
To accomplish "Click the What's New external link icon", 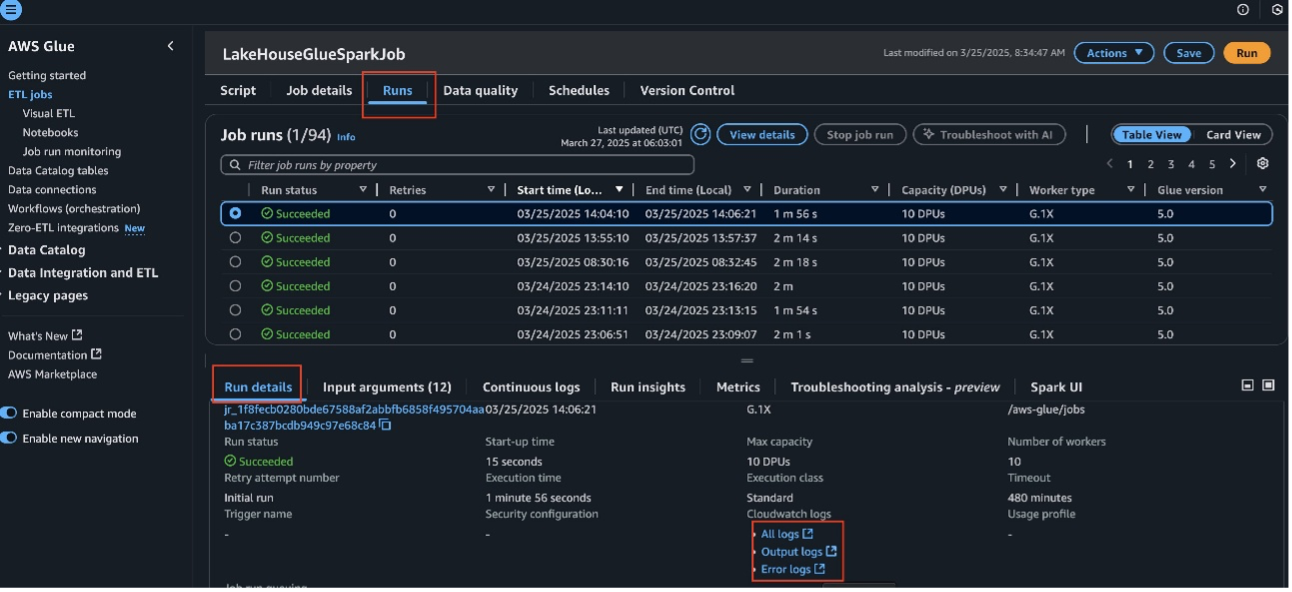I will click(77, 335).
